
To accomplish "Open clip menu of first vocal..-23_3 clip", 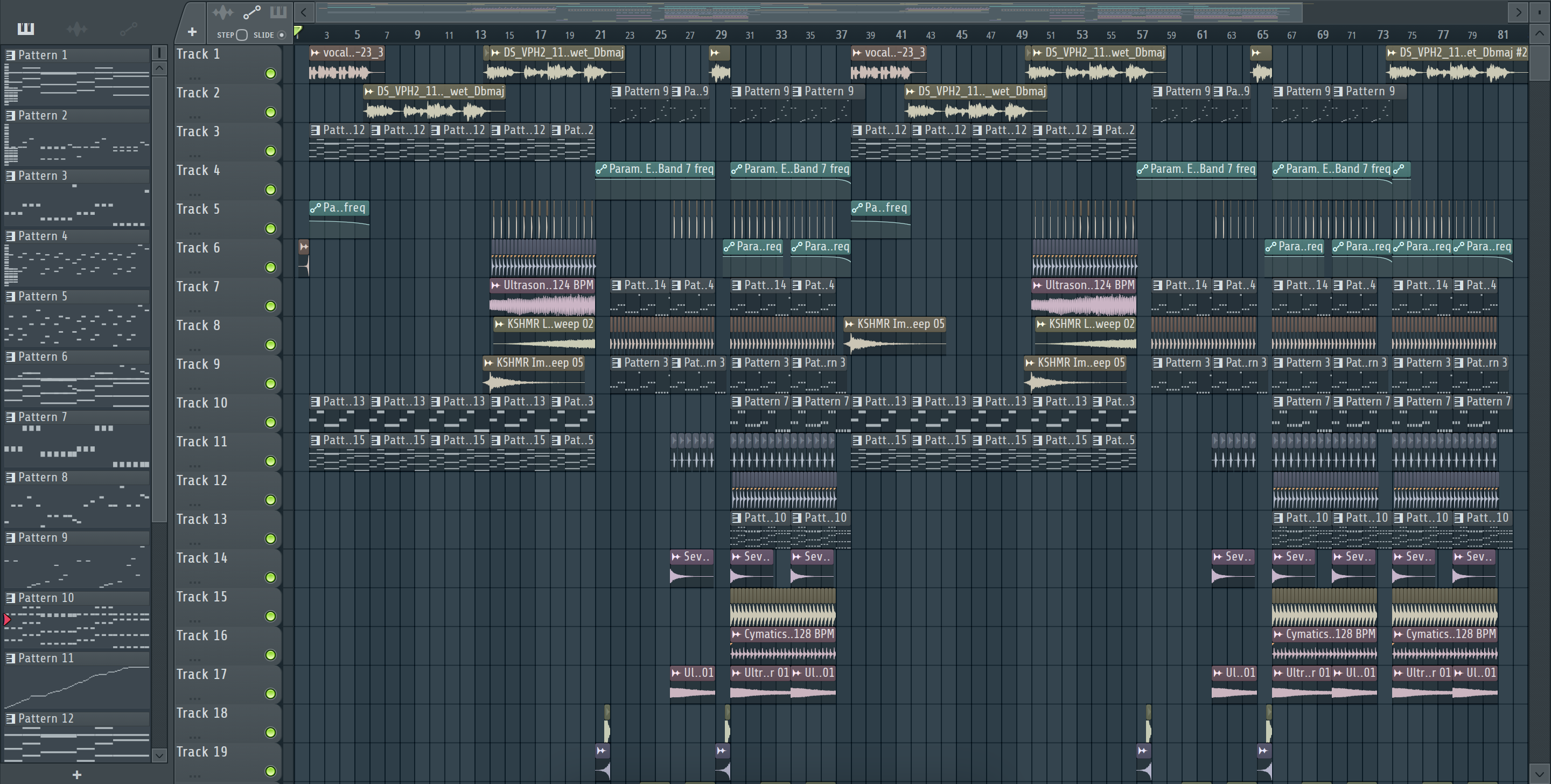I will (315, 52).
